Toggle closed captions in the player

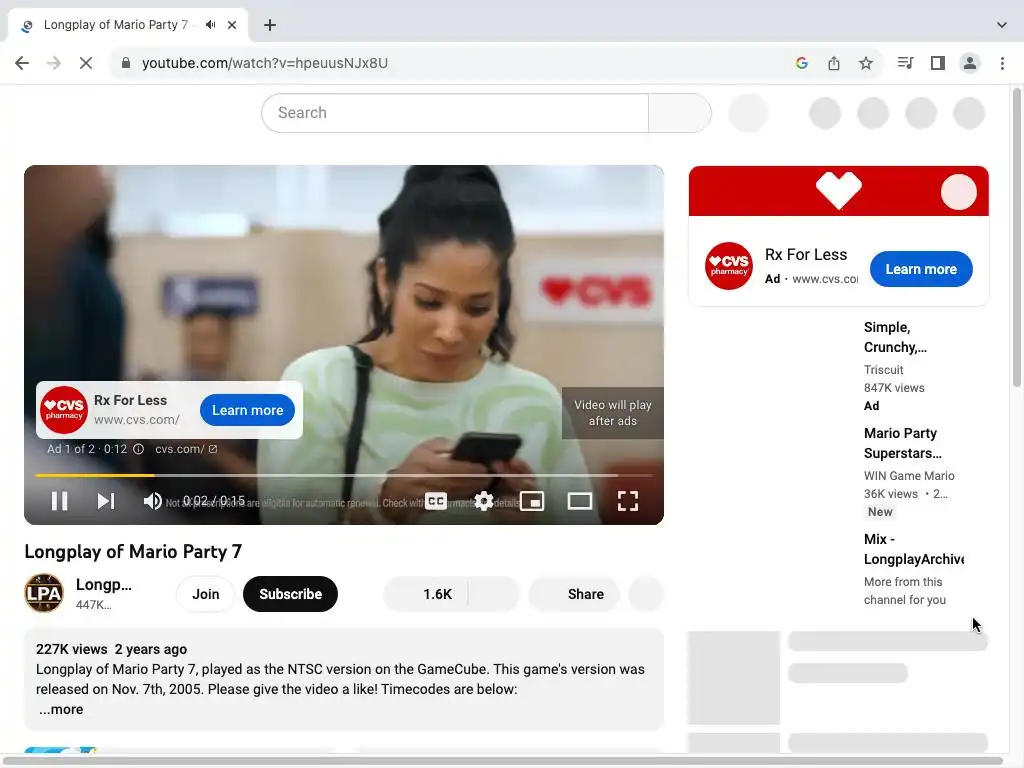click(436, 501)
